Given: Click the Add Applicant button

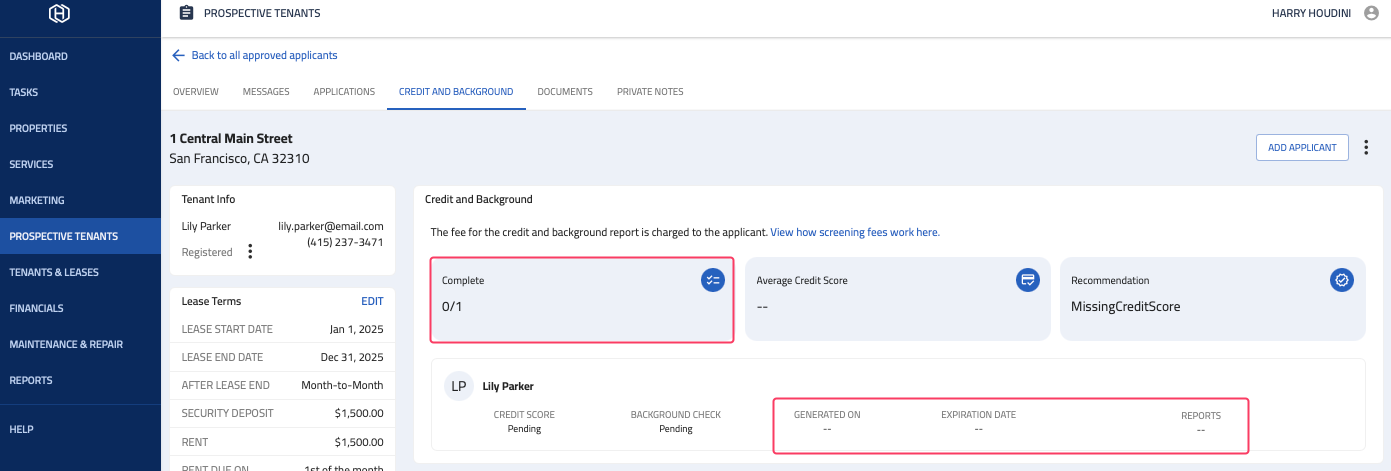Looking at the screenshot, I should [x=1302, y=147].
